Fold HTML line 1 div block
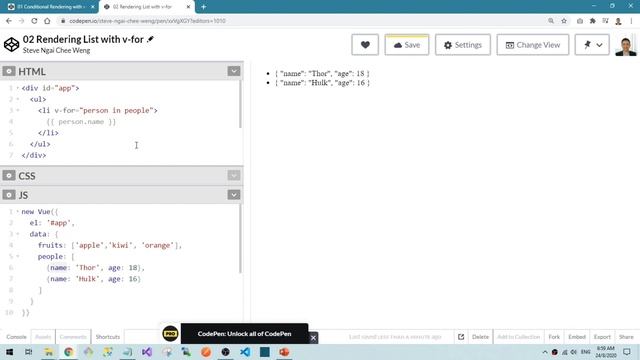Screen dimensions: 640x360 (18, 88)
